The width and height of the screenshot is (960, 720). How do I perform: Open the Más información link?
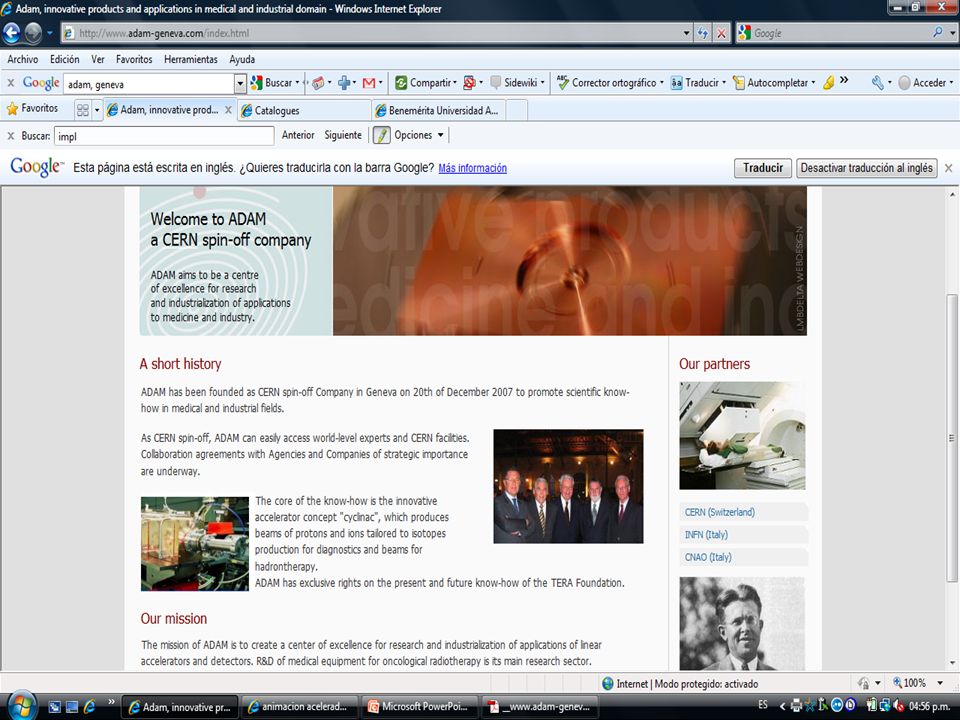(x=472, y=168)
